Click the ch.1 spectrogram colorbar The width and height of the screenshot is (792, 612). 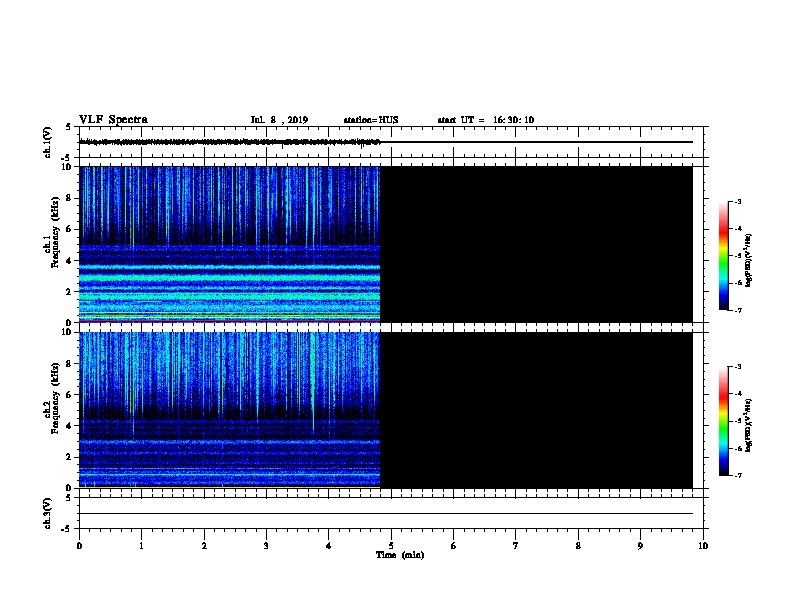pyautogui.click(x=723, y=256)
